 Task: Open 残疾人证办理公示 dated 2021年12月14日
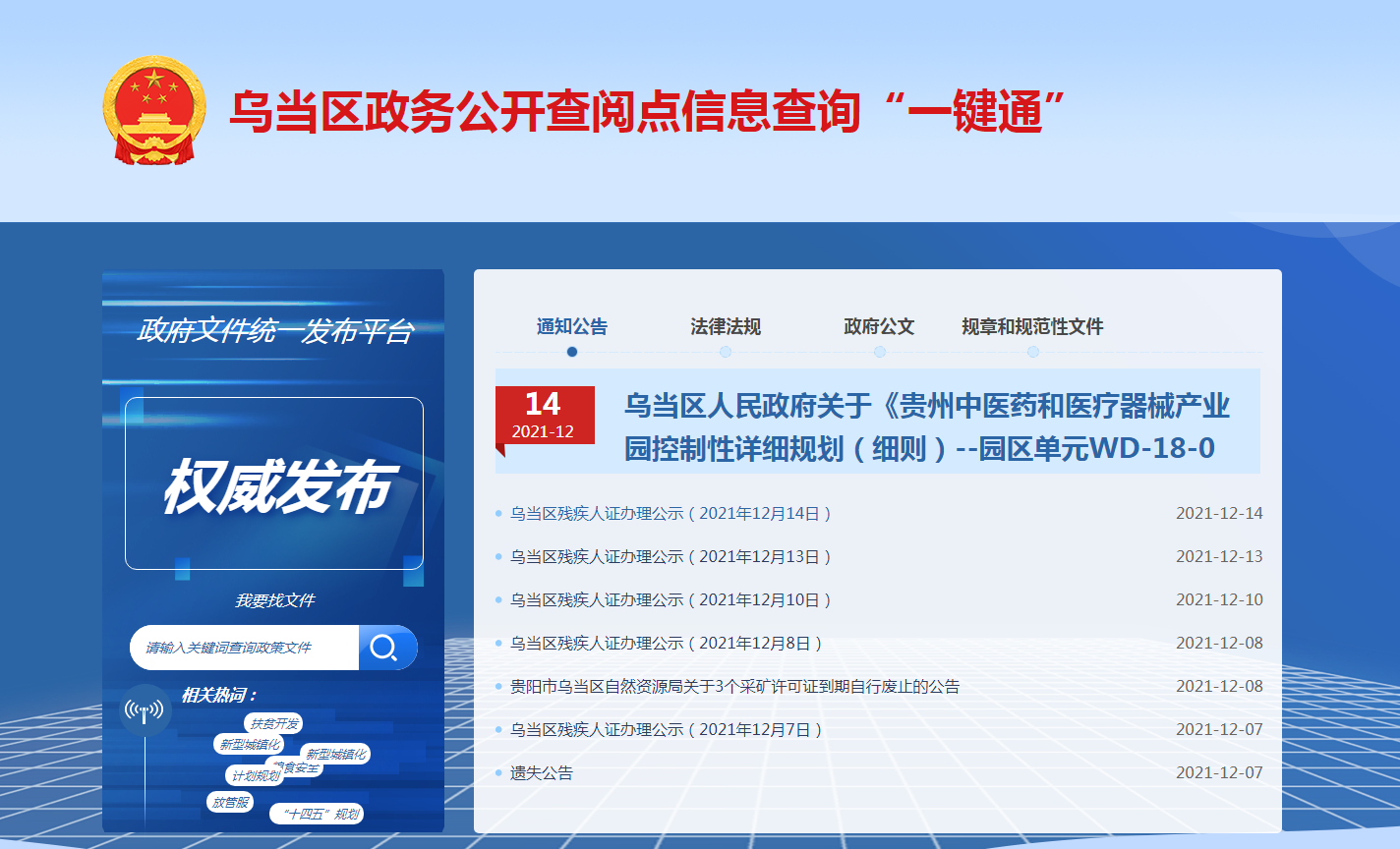pos(671,514)
